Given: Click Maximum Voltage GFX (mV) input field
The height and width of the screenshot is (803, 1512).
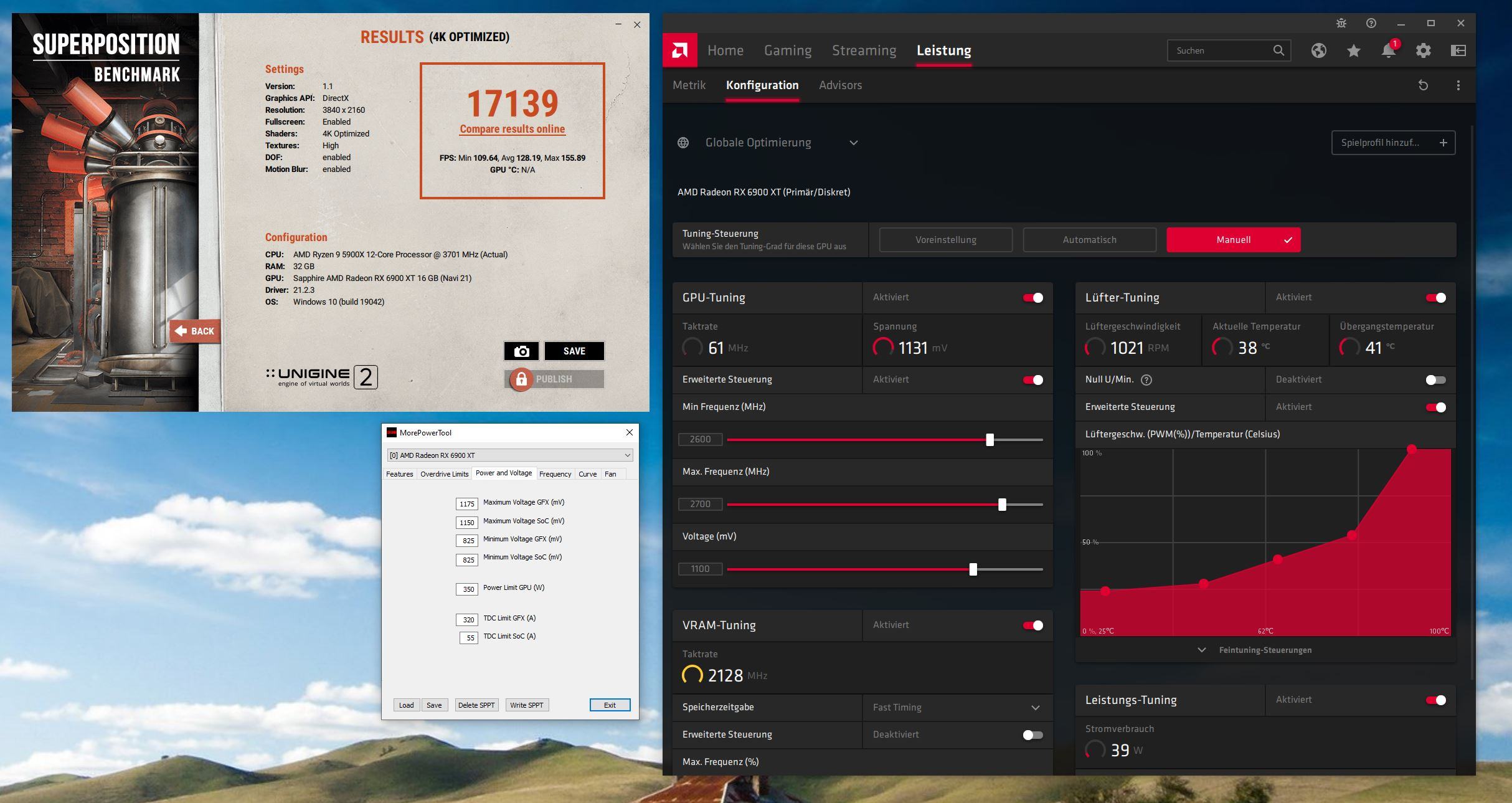Looking at the screenshot, I should 467,504.
